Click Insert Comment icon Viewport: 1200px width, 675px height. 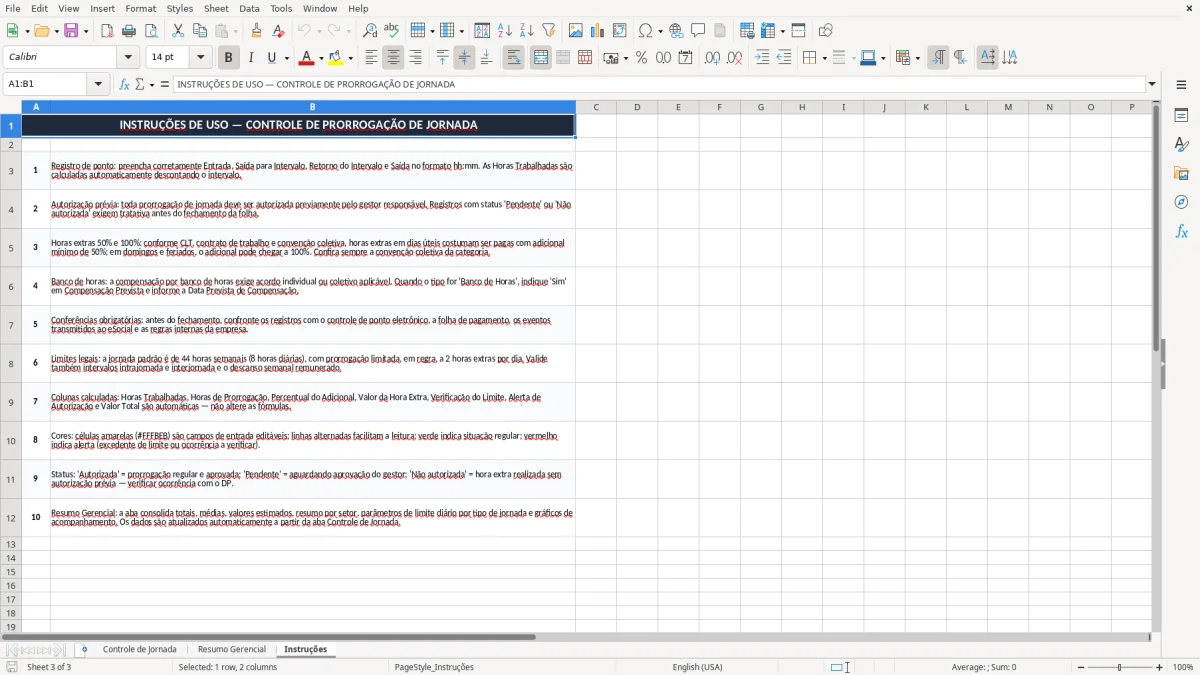[x=698, y=31]
